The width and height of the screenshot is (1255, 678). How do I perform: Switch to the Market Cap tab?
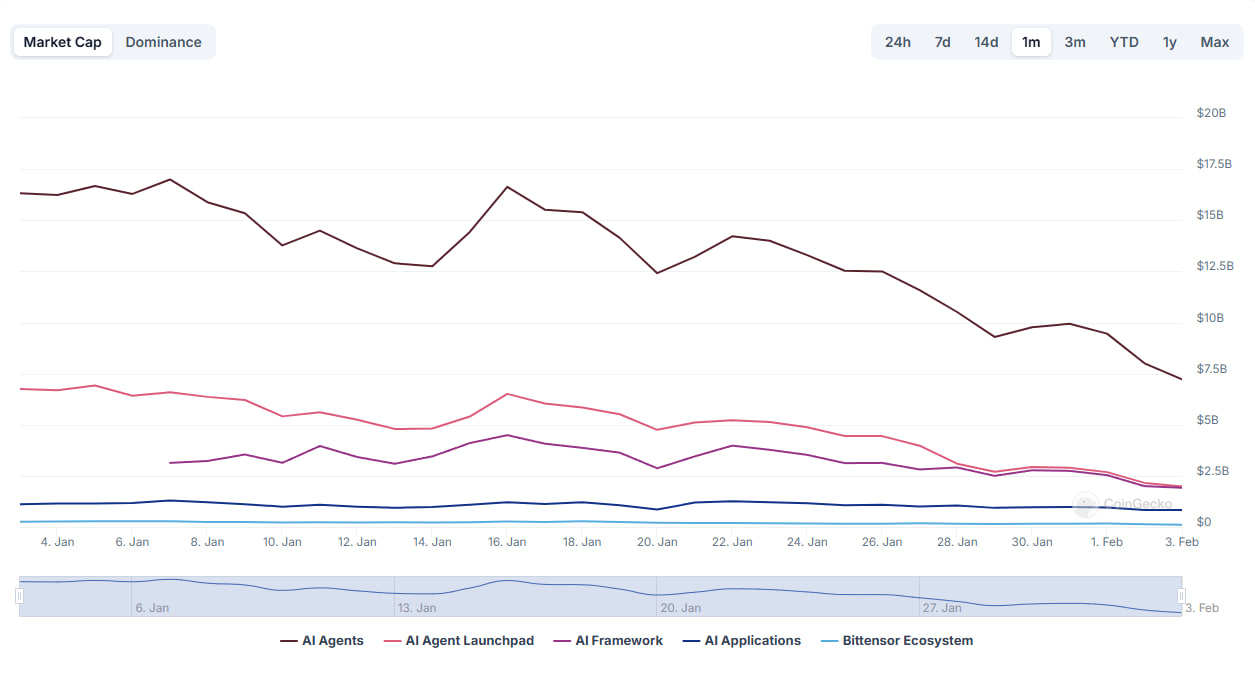click(x=62, y=42)
